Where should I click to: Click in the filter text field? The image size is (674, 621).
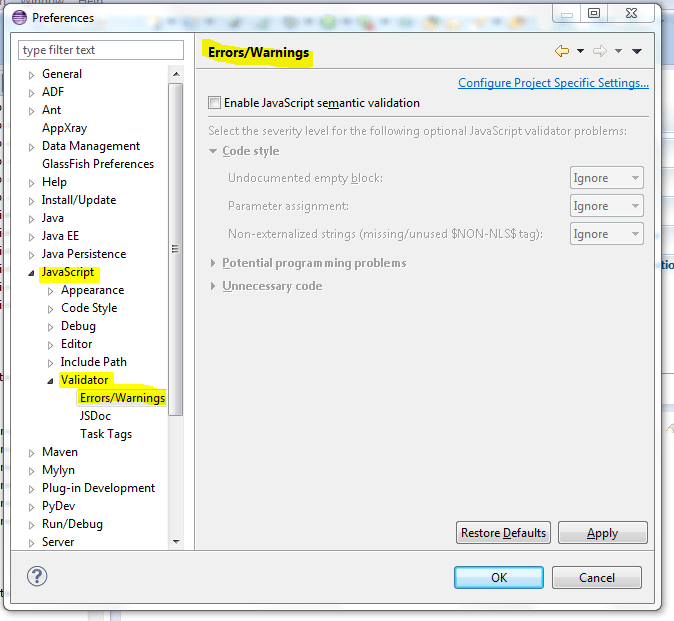pos(101,50)
